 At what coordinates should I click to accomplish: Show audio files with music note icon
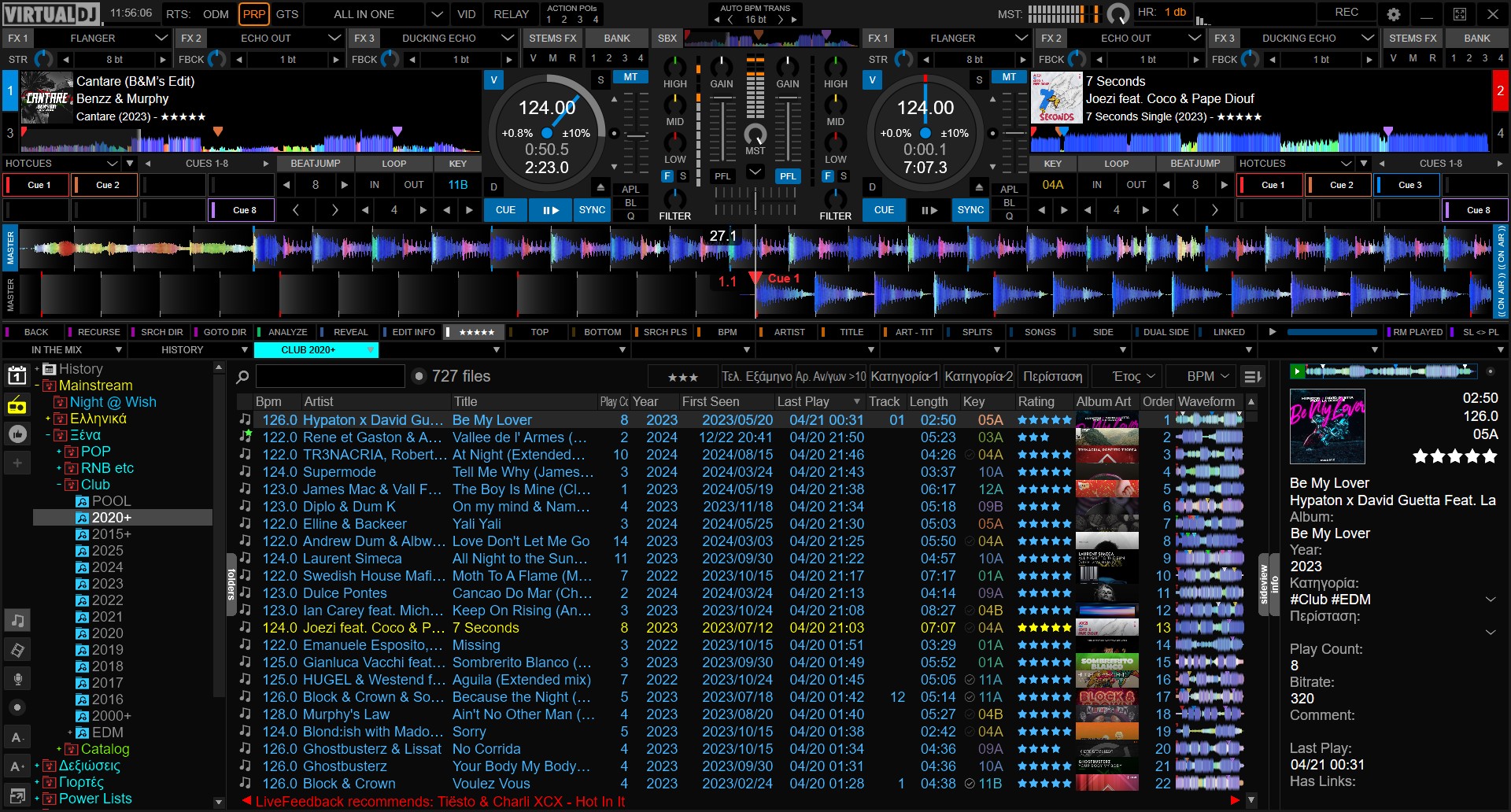17,621
